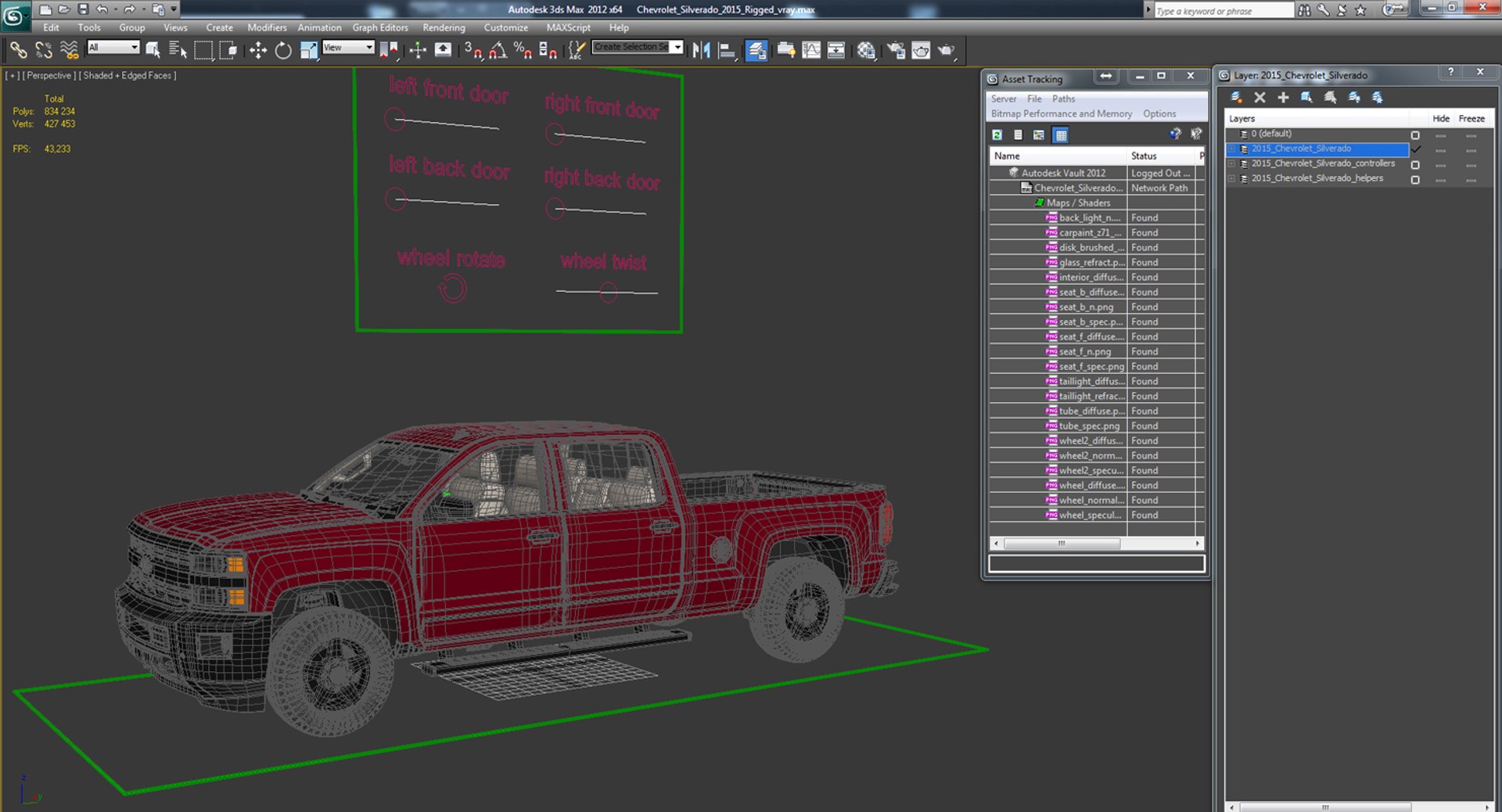Choose the Select Object tool
The image size is (1502, 812).
(x=153, y=51)
